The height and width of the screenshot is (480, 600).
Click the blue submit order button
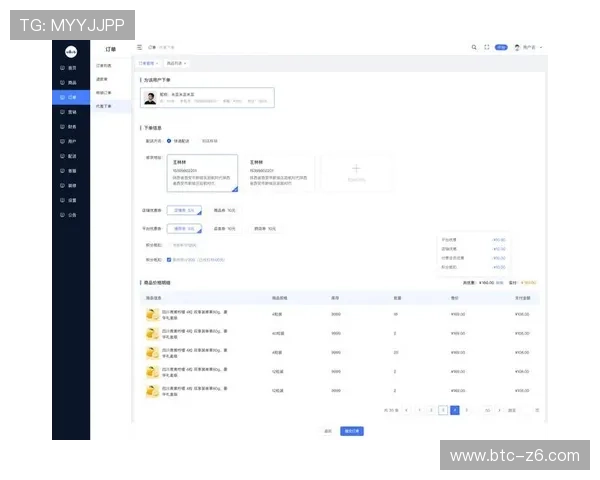coord(352,430)
